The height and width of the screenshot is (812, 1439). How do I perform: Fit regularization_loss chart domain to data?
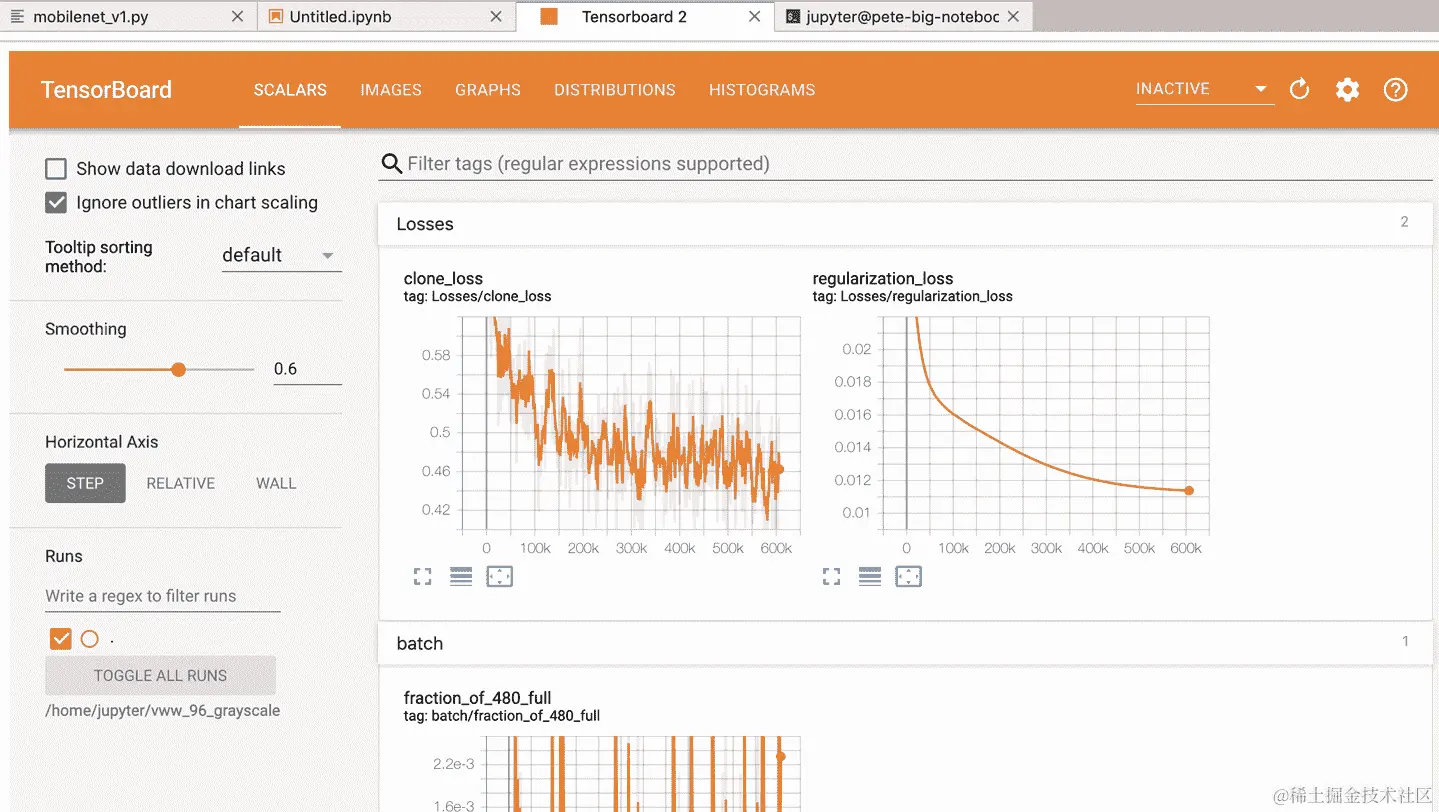[908, 576]
